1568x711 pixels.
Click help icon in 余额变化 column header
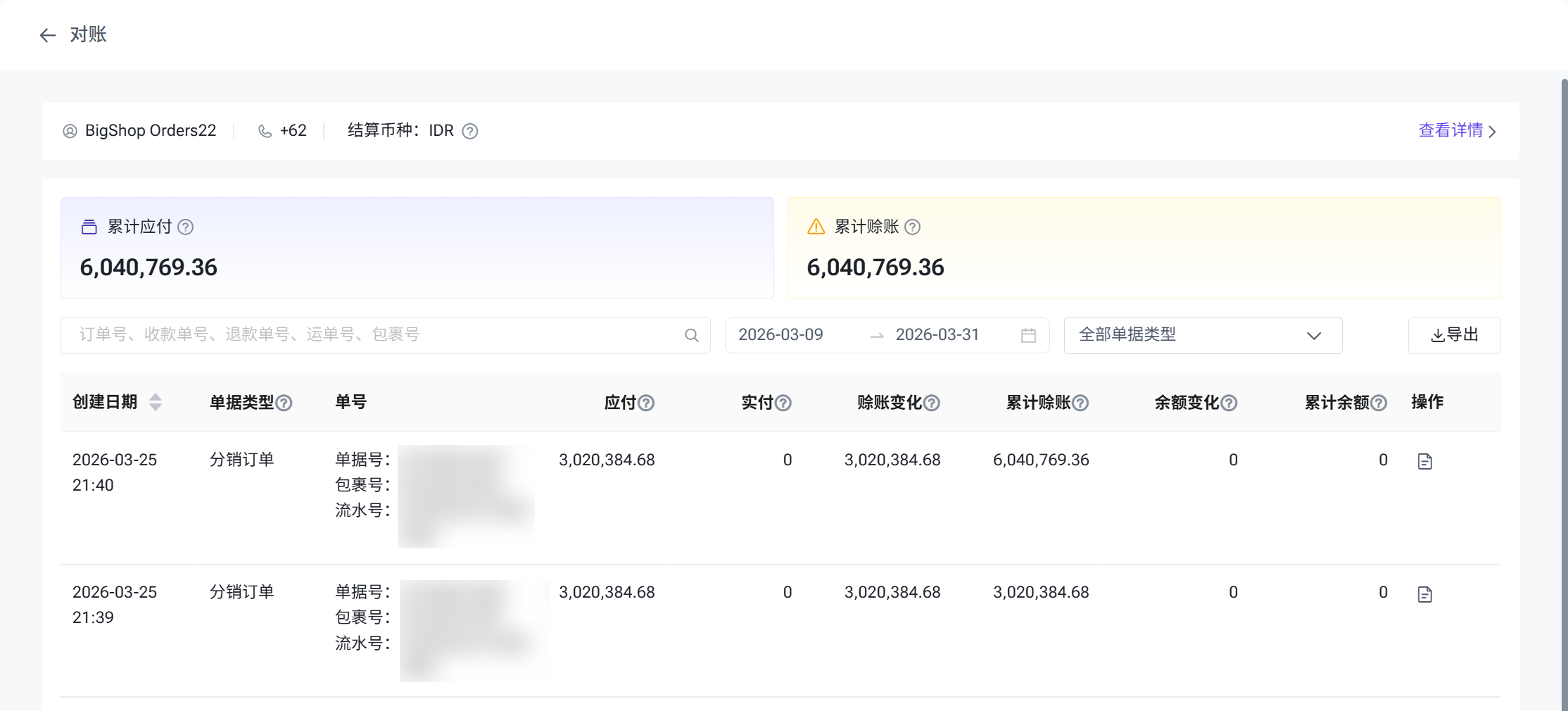click(1229, 403)
